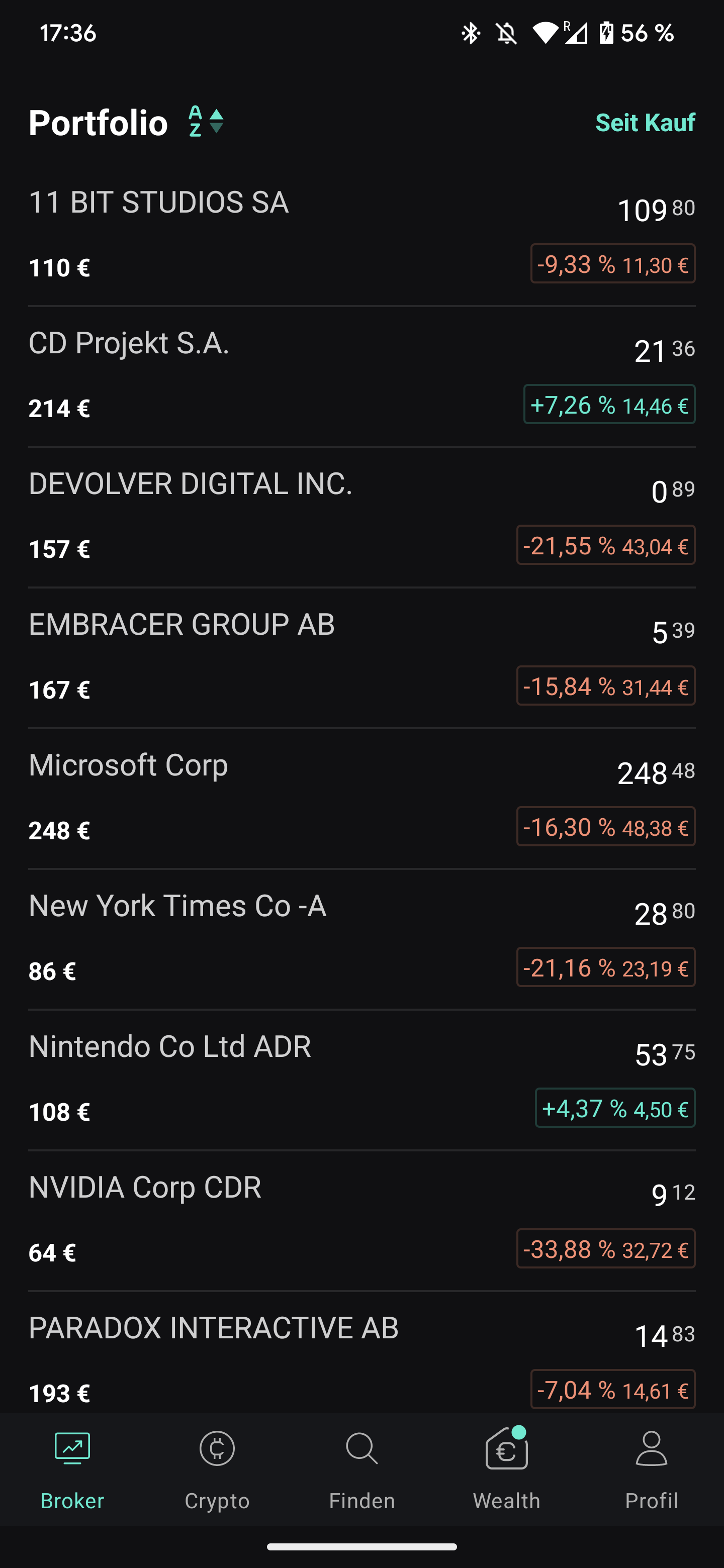724x1568 pixels.
Task: Tap the muted notifications bell icon
Action: point(506,33)
